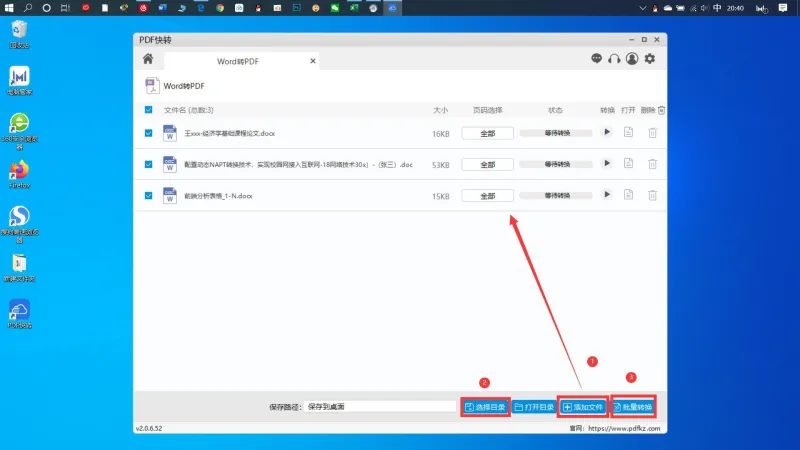Select the 16KB docx file name
800x450 pixels.
(x=230, y=133)
